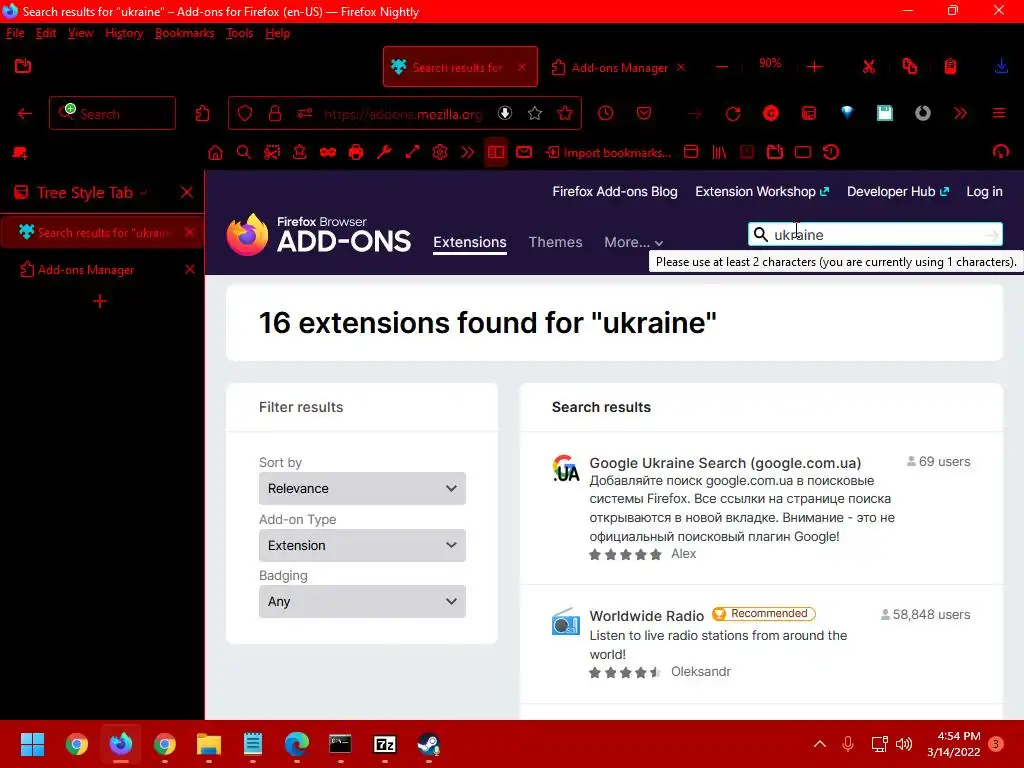The width and height of the screenshot is (1024, 768).
Task: Click the Copy icon in tab bar
Action: [x=910, y=66]
